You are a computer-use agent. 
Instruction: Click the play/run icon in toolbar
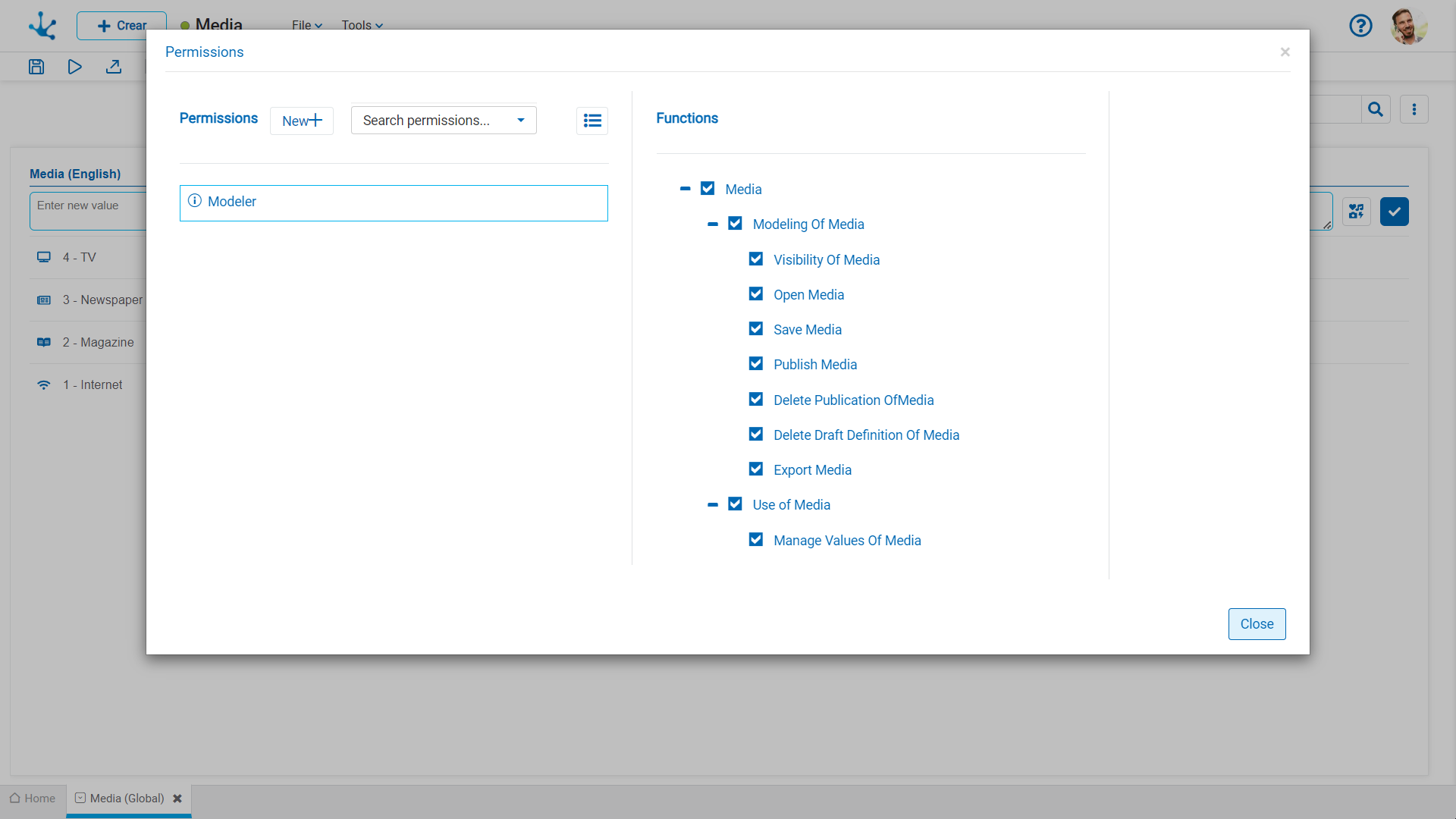point(74,67)
